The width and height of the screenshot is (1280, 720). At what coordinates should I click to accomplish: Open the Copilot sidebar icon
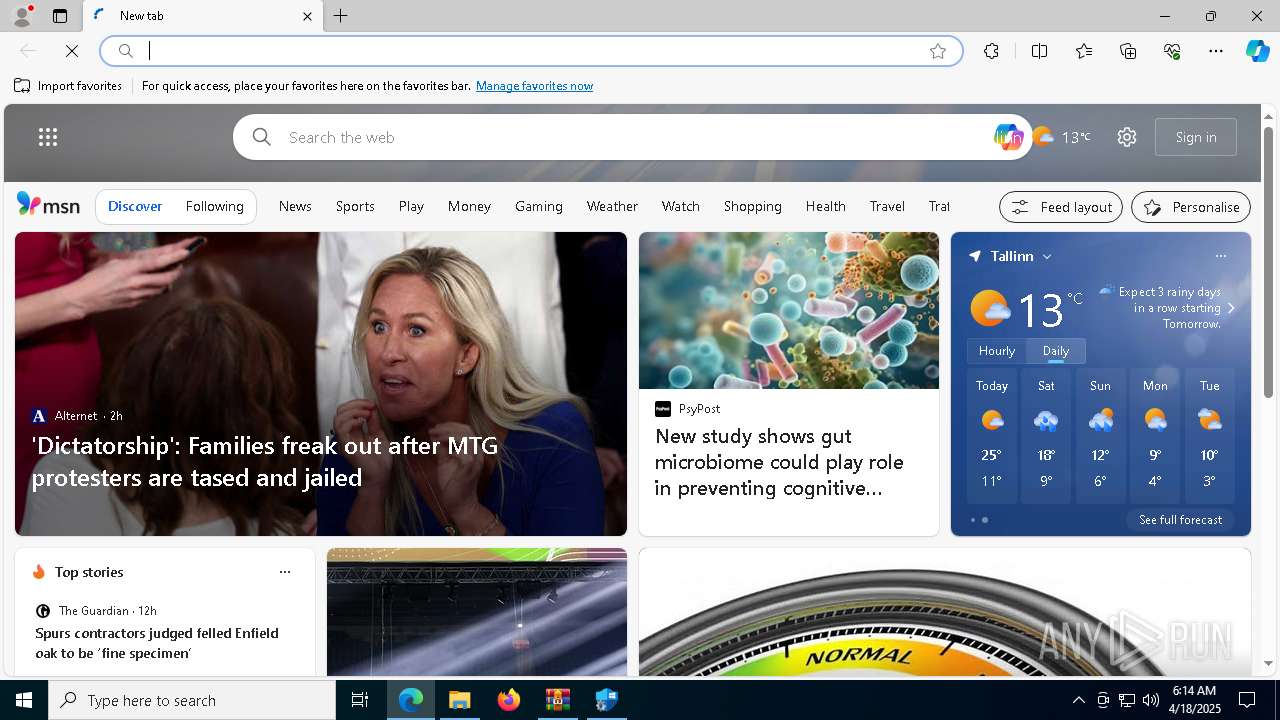[x=1257, y=51]
